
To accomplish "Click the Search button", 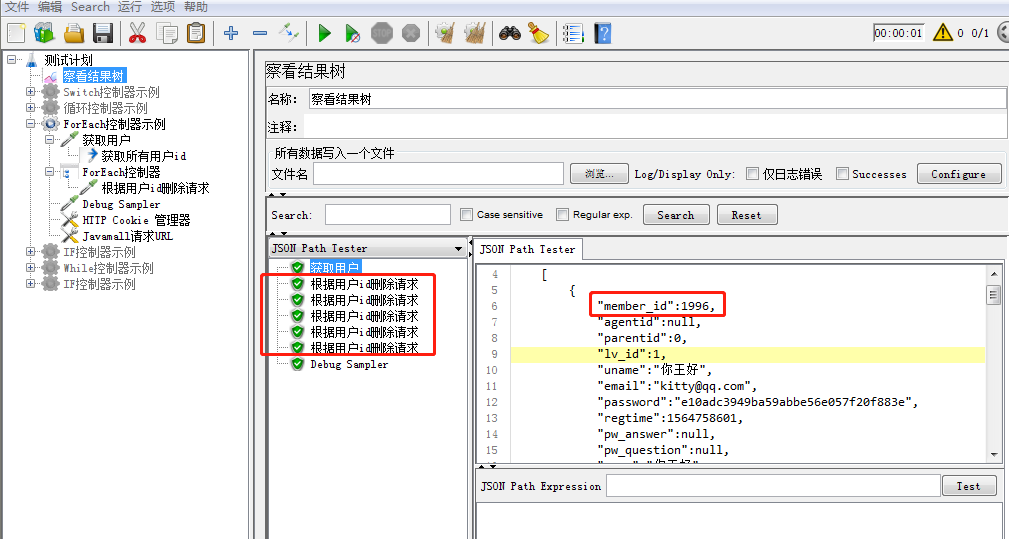I will click(x=676, y=215).
